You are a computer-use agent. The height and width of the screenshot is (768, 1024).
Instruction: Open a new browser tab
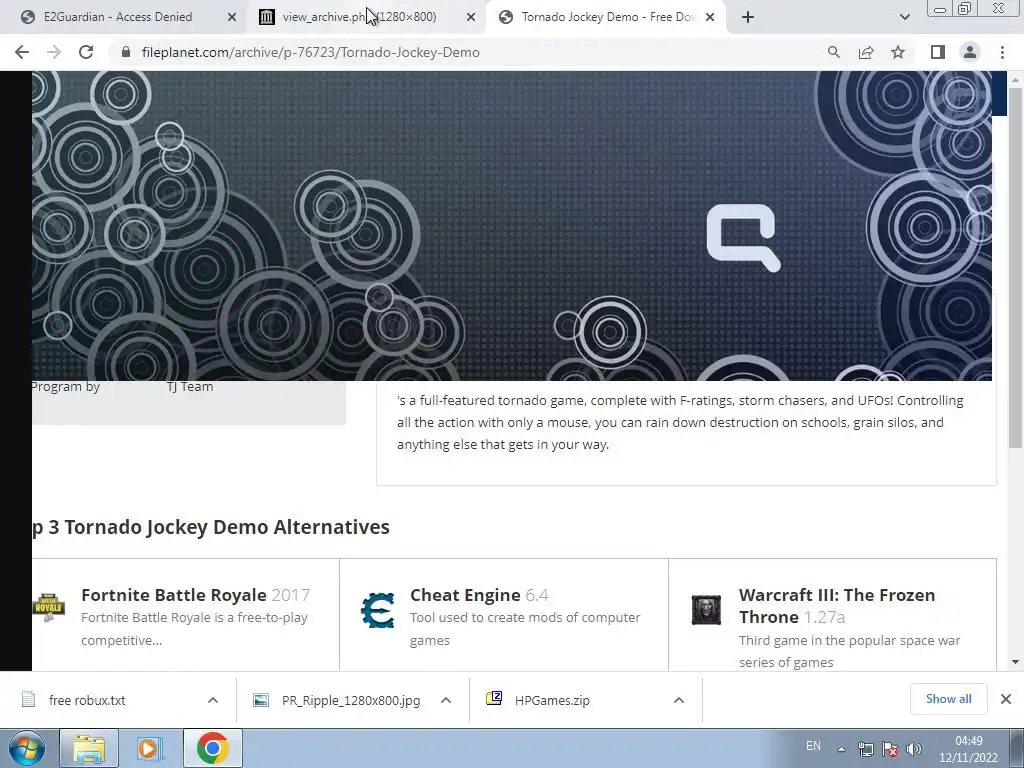[748, 17]
